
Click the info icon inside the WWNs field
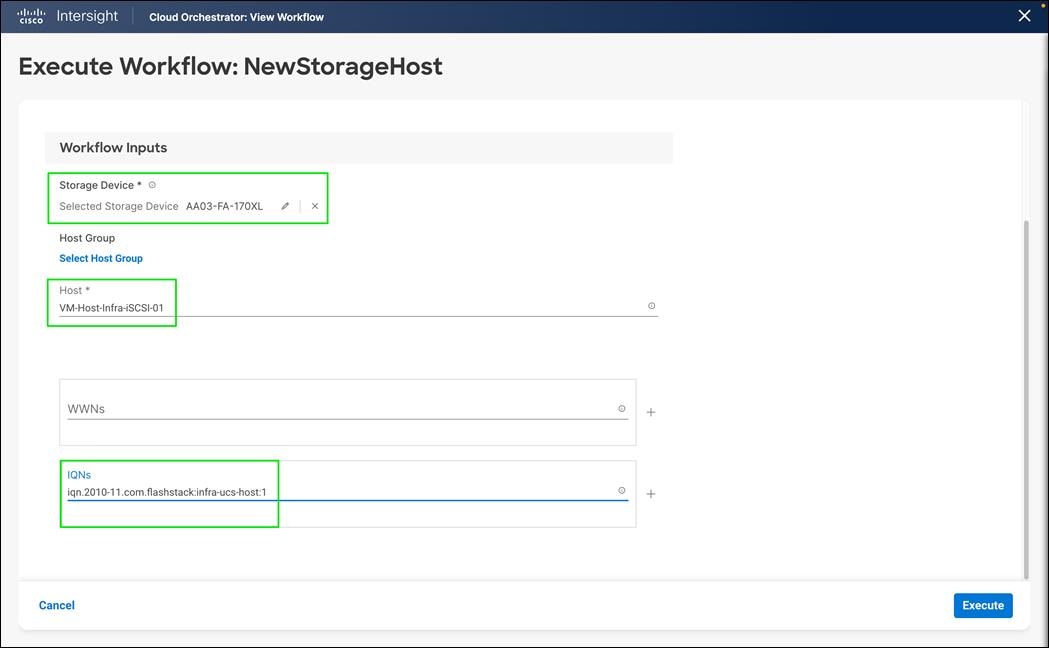point(622,408)
